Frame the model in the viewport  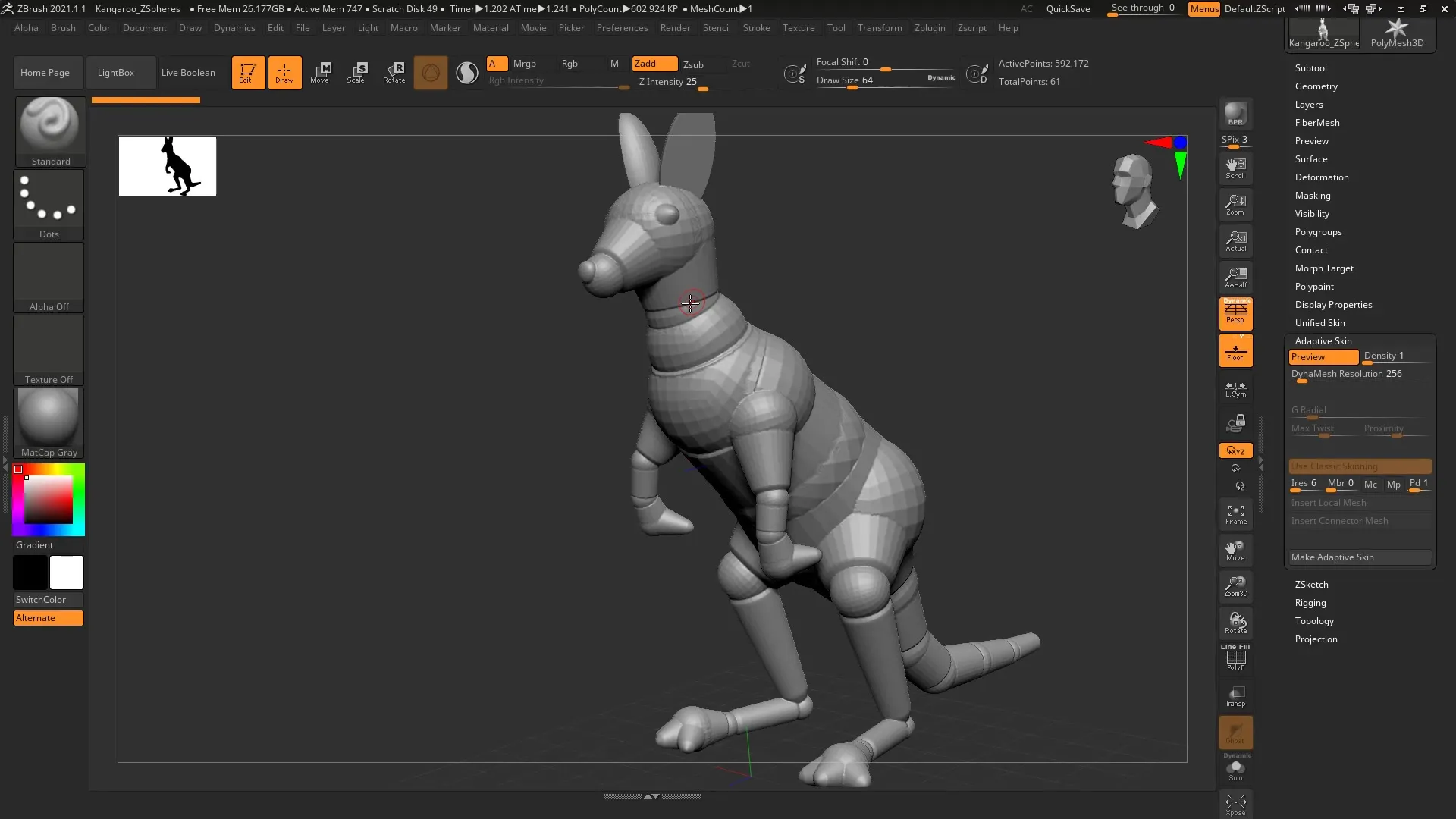click(1235, 515)
